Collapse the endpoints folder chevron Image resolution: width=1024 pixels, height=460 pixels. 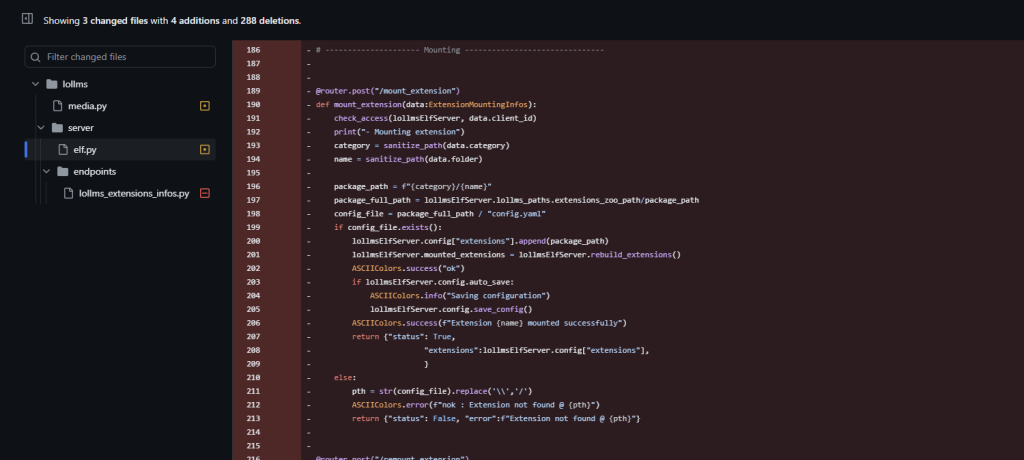point(47,171)
